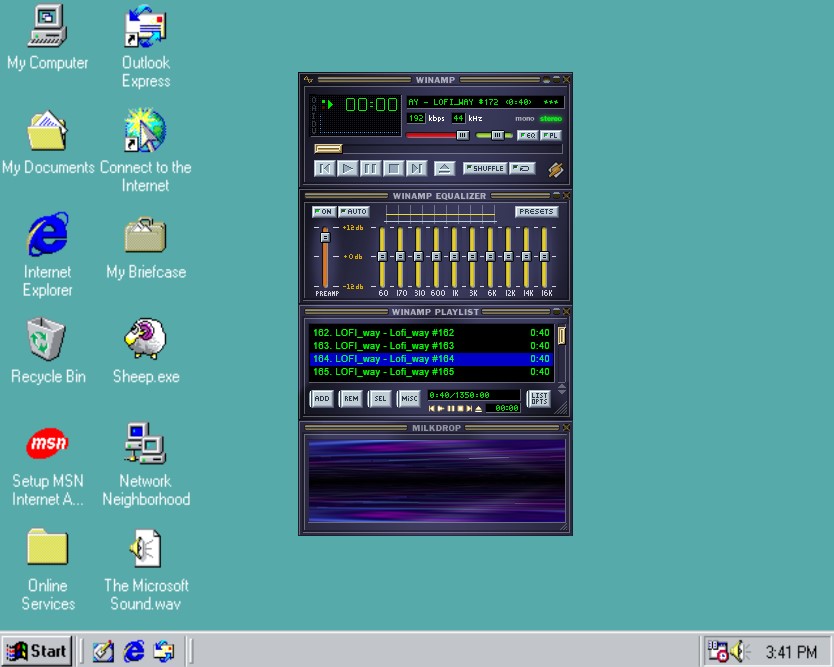Start playback with the main Play button

[347, 169]
